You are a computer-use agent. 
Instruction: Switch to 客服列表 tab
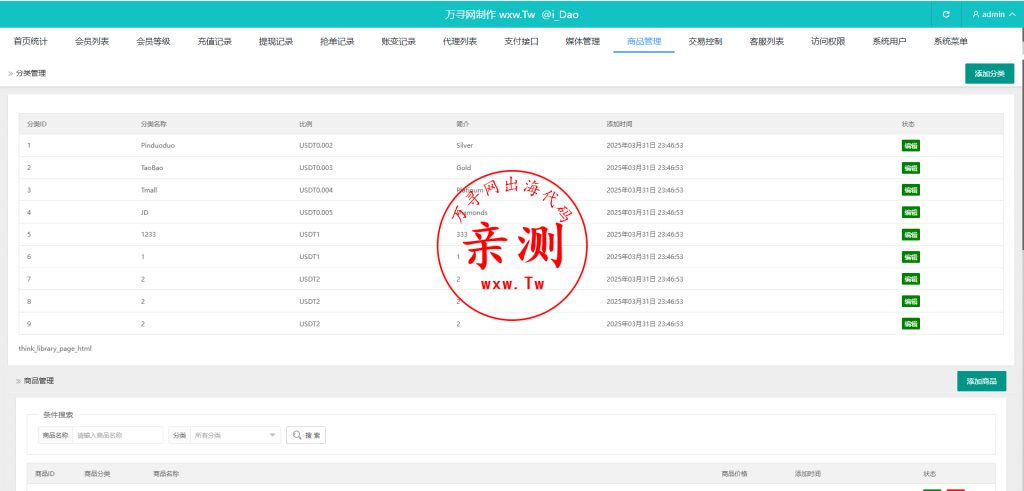tap(767, 41)
